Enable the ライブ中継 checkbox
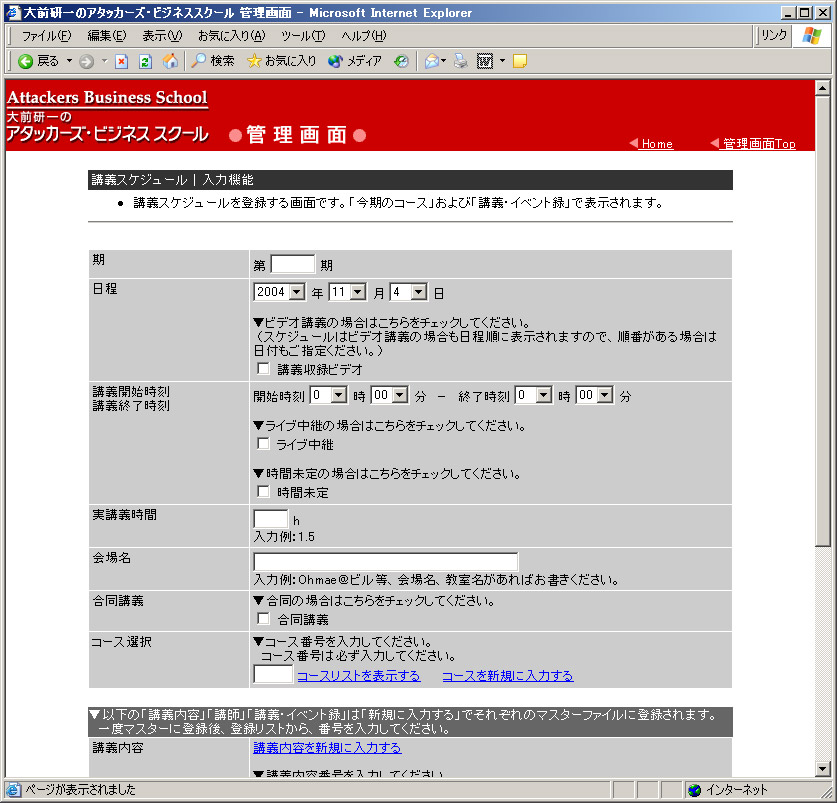The height and width of the screenshot is (803, 837). (x=263, y=444)
